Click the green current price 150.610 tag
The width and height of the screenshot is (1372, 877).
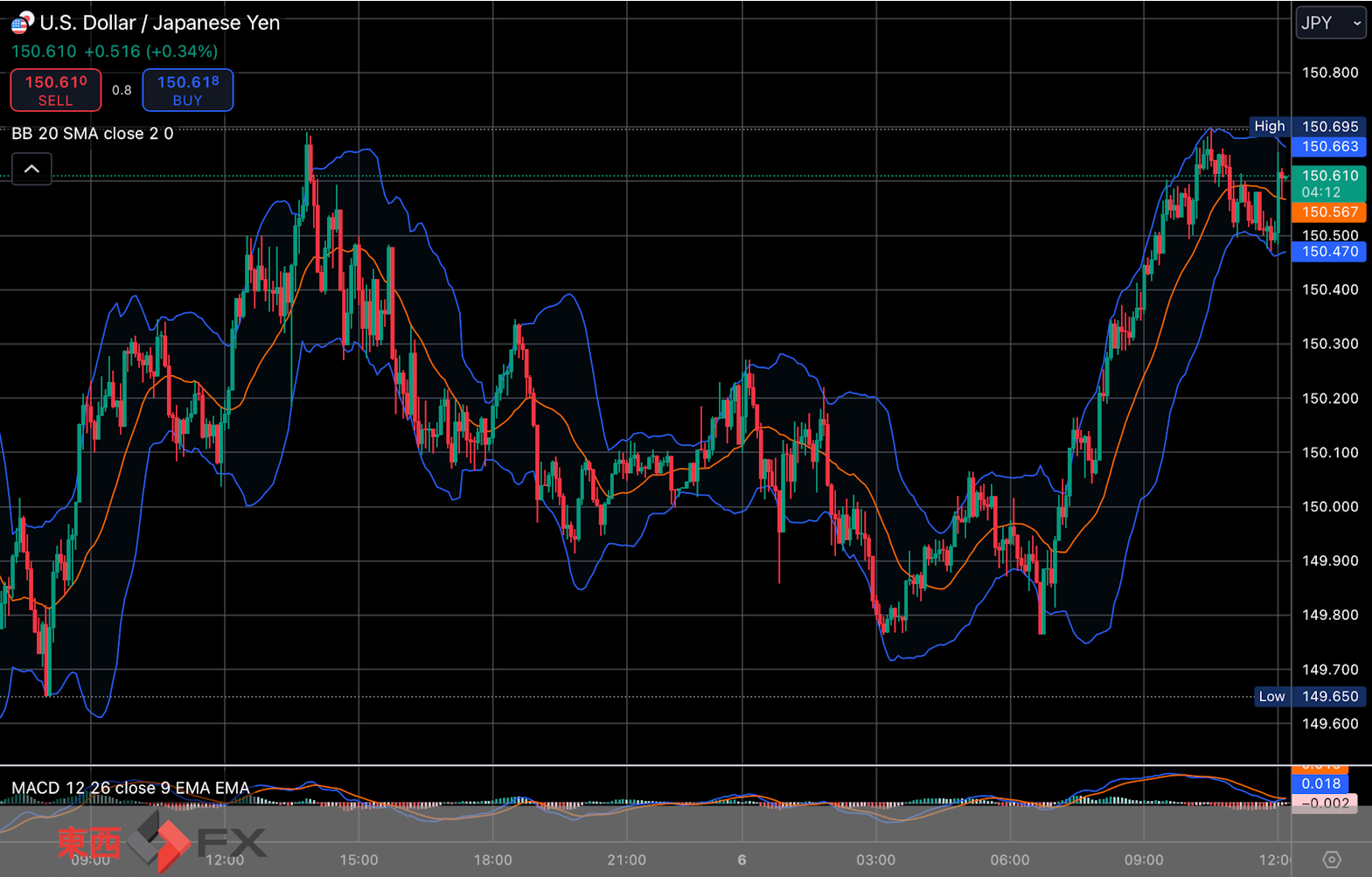click(x=1329, y=184)
